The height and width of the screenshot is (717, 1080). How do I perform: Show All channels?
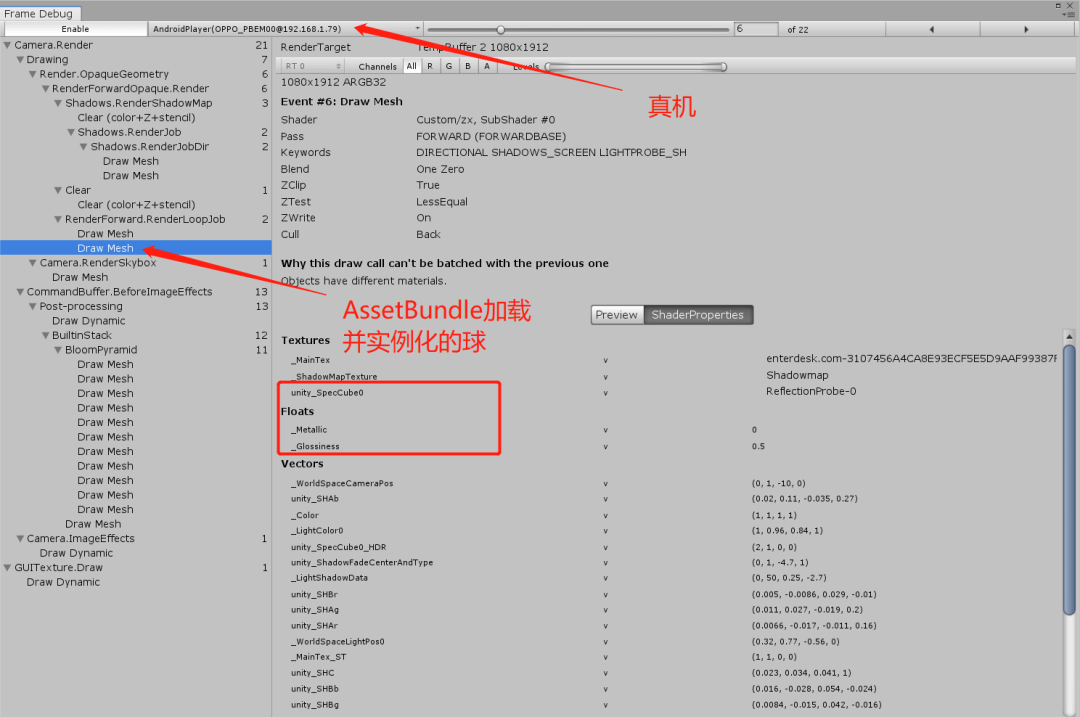412,66
